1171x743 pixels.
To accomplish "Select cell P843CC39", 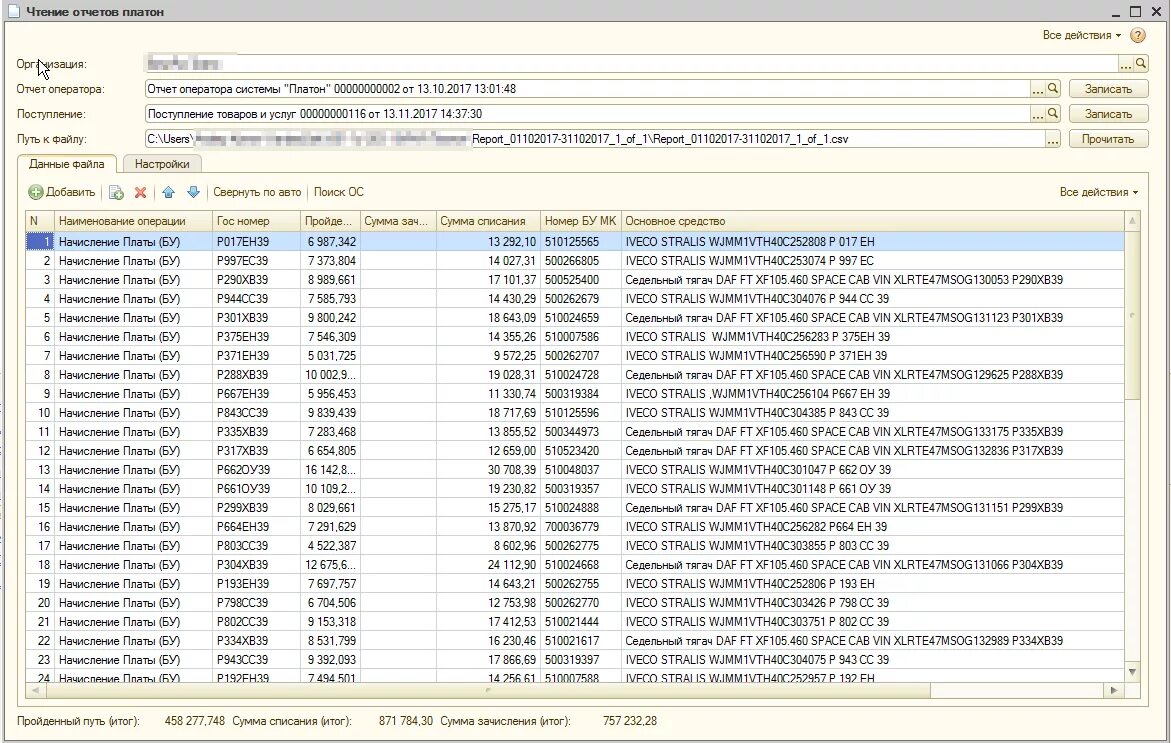I will [256, 413].
